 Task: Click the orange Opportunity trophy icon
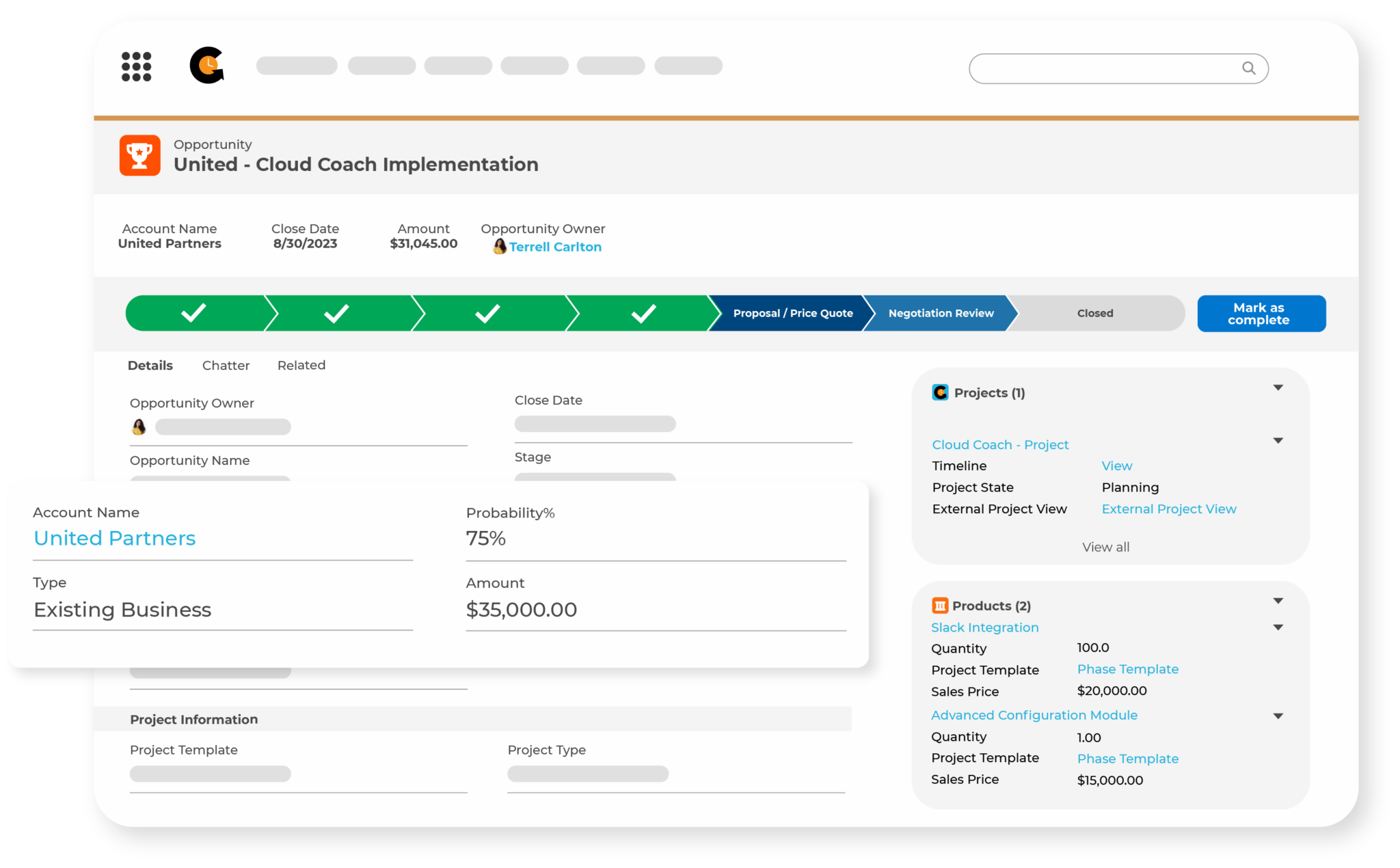pos(140,156)
